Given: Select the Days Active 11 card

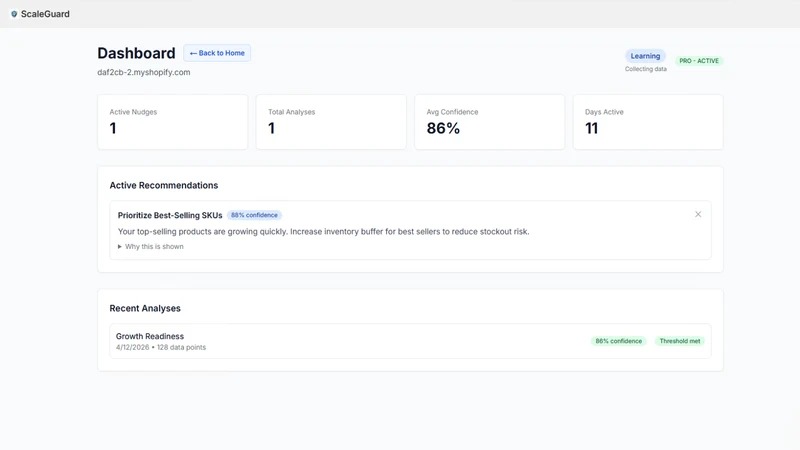Looking at the screenshot, I should tap(648, 122).
